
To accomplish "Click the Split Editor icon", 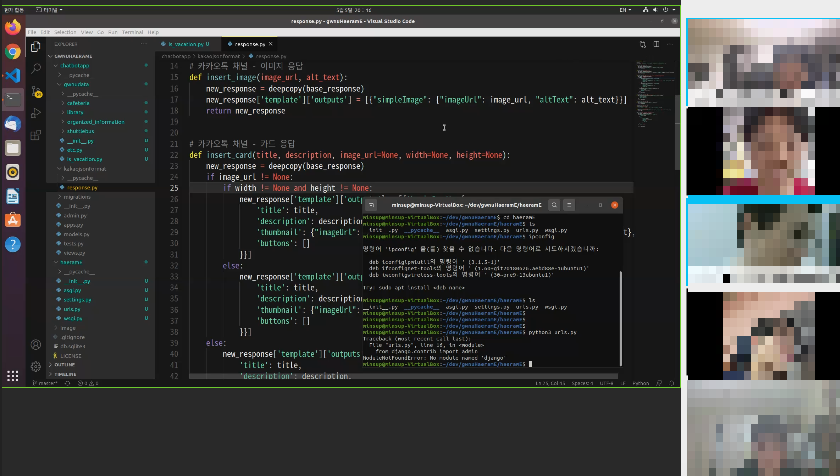I will [655, 45].
